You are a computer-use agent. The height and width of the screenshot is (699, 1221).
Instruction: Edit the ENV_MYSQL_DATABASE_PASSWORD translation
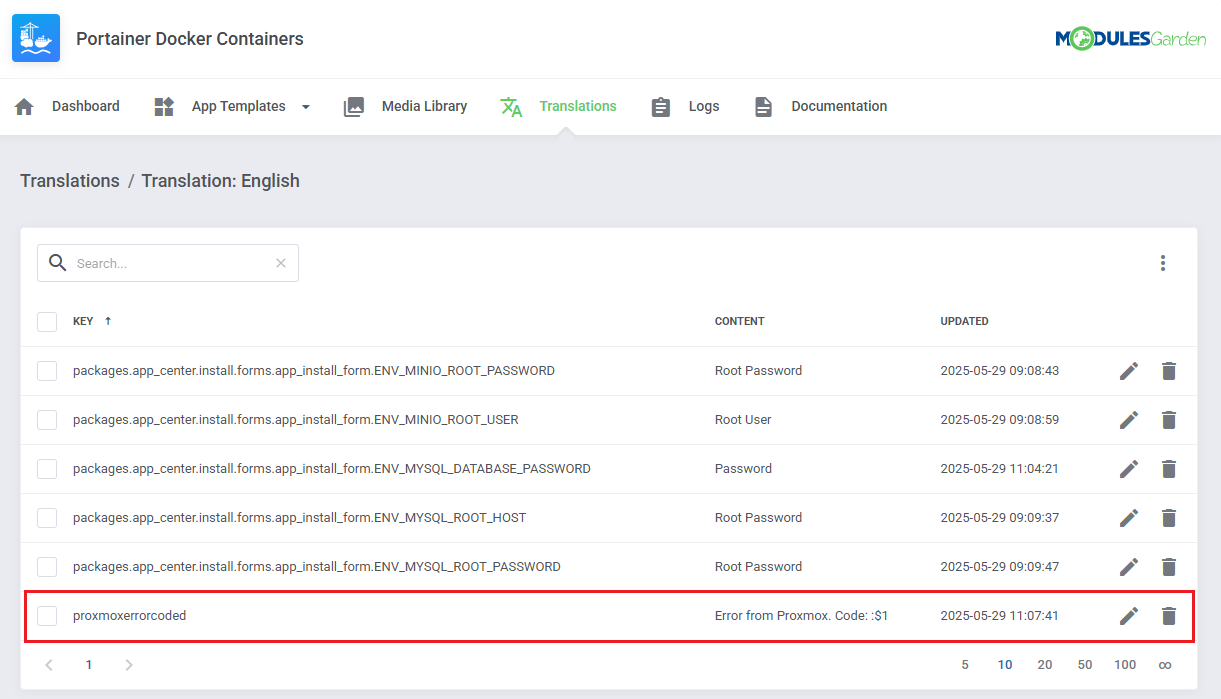[1129, 469]
